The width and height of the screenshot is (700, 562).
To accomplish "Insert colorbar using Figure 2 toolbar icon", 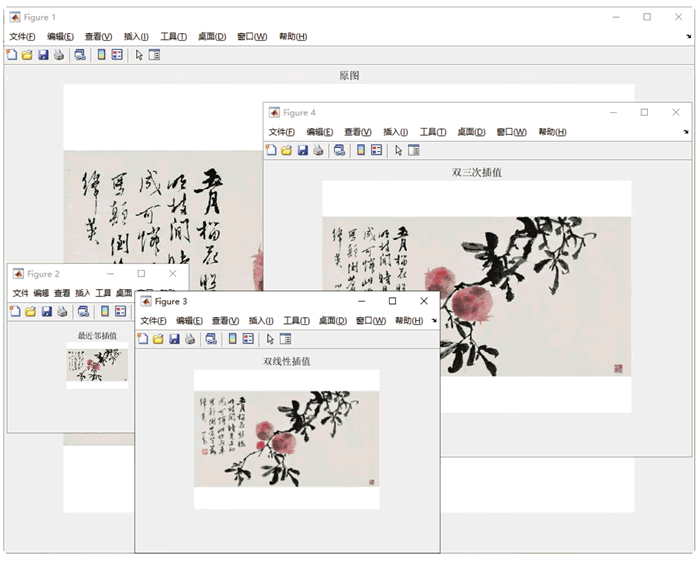I will click(x=105, y=311).
